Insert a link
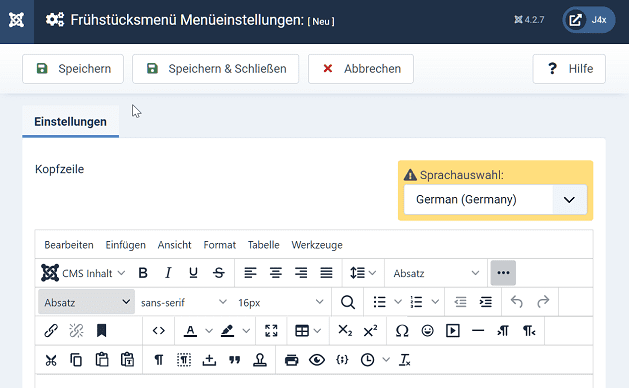Screen dimensions: 629x388 [51, 331]
